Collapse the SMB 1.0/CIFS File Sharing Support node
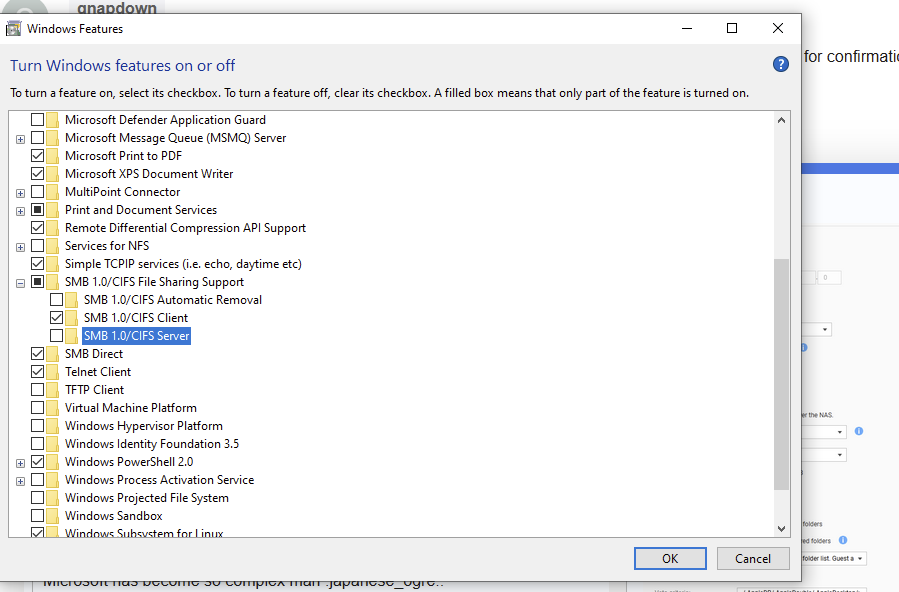The image size is (899, 592). pos(20,282)
